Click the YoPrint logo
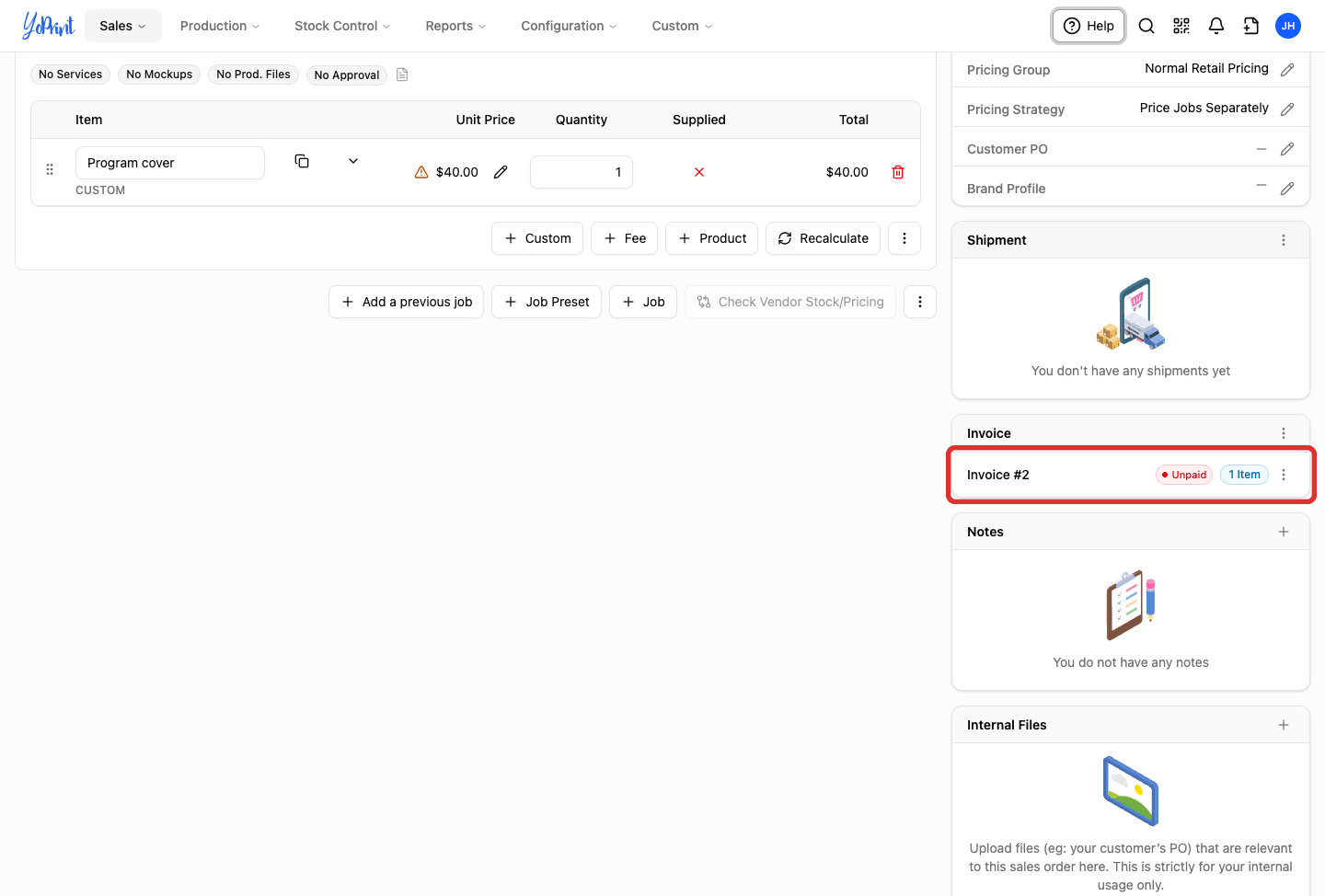The image size is (1325, 896). tap(49, 26)
